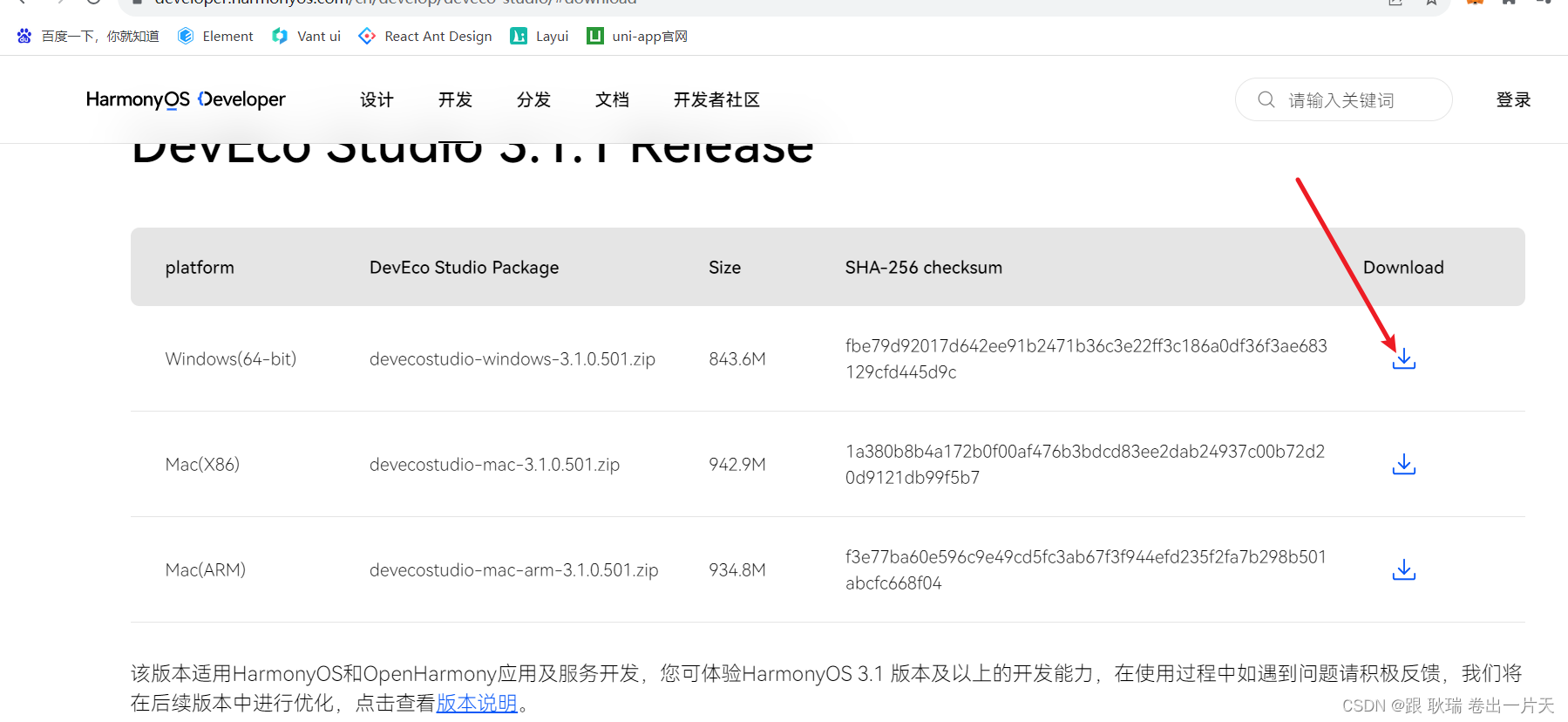Viewport: 1568px width, 722px height.
Task: Download the Windows(64-bit) DevEco Studio package
Action: click(1403, 358)
